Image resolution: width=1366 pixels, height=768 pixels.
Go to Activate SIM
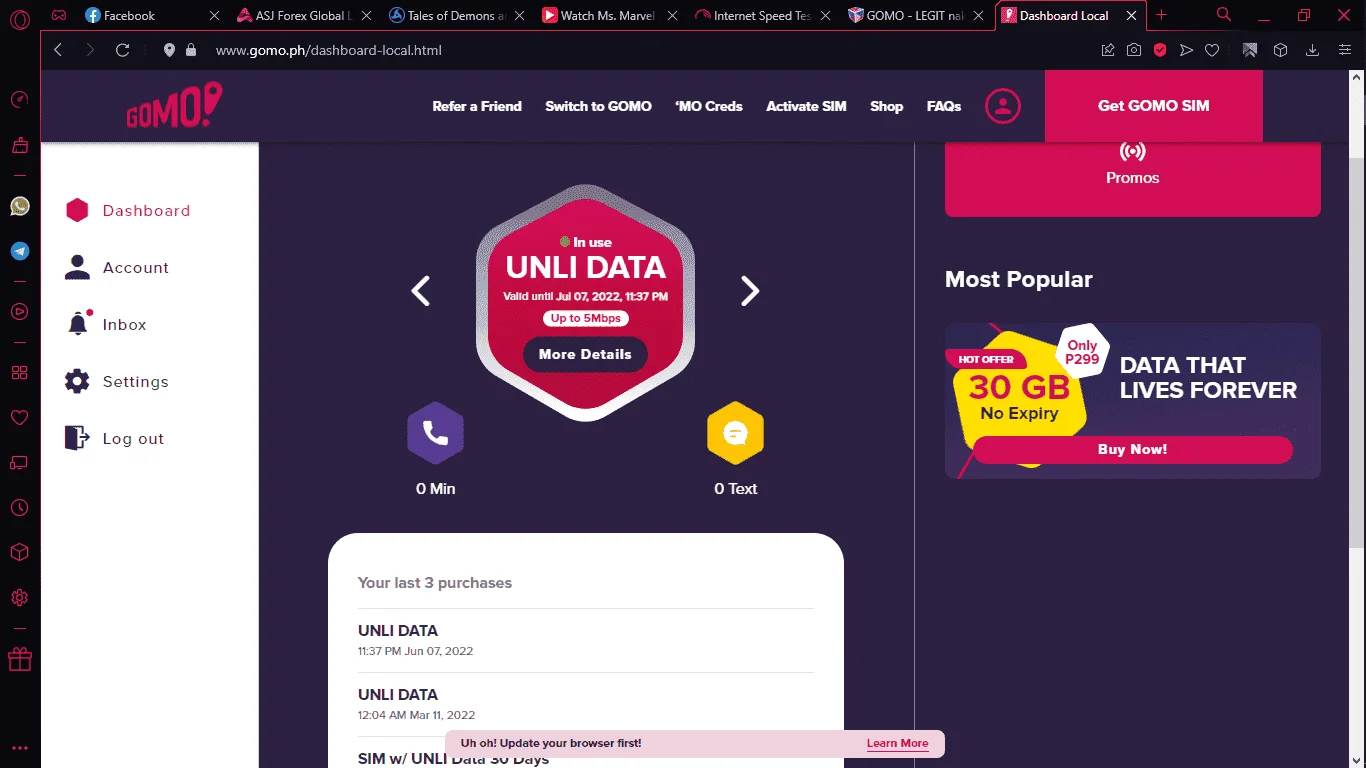tap(806, 106)
